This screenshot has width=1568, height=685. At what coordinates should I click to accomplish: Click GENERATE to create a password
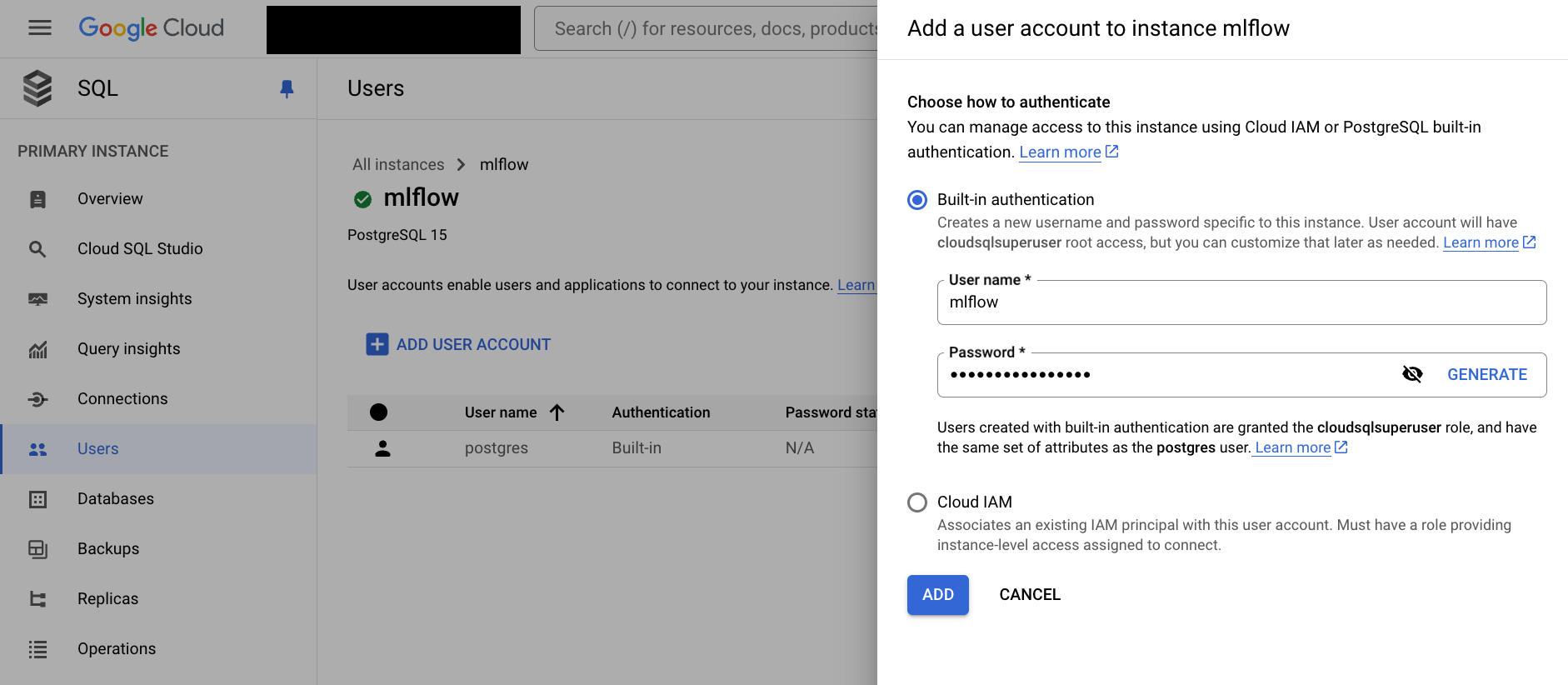pos(1487,375)
